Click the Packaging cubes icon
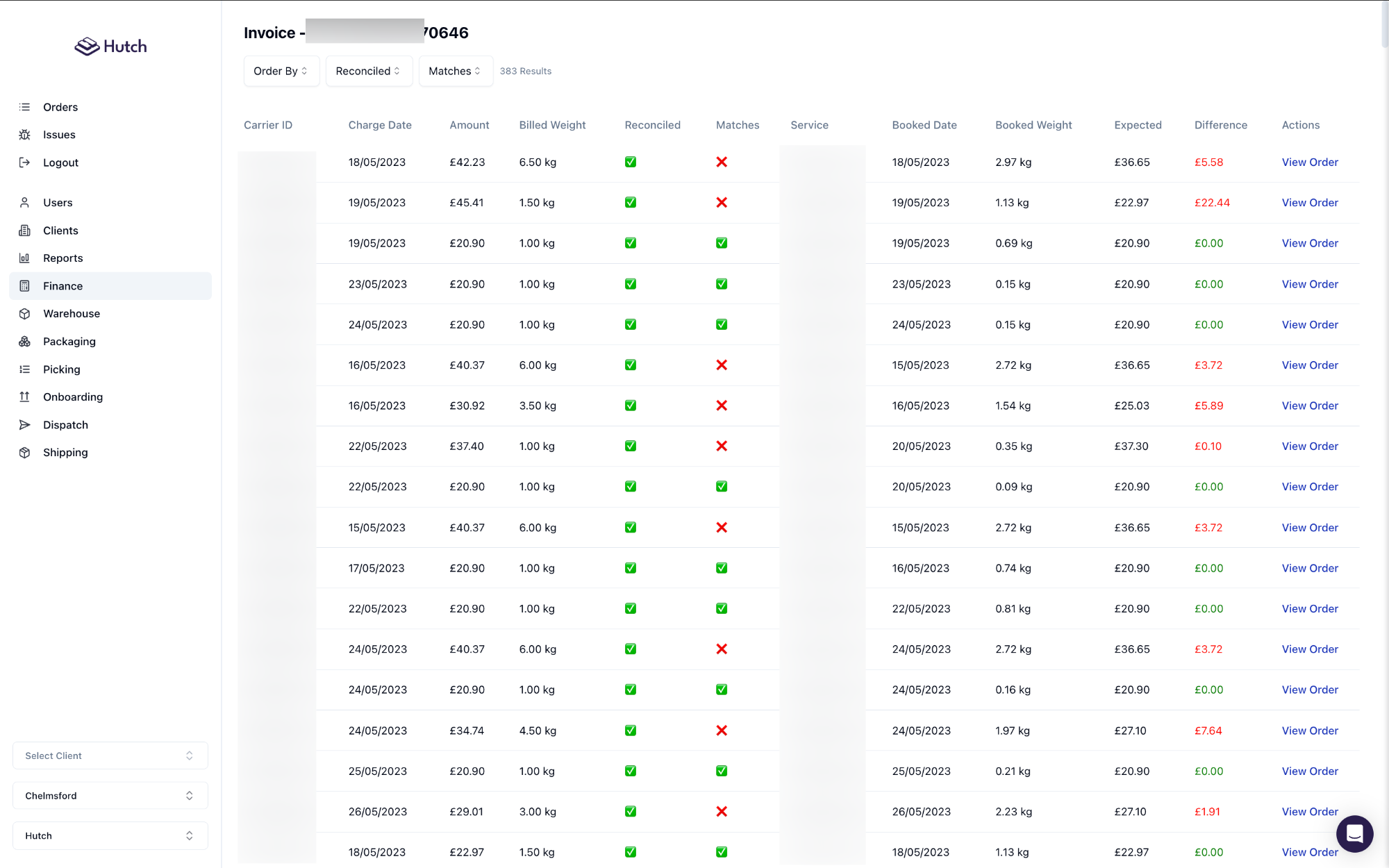1389x868 pixels. click(x=24, y=342)
